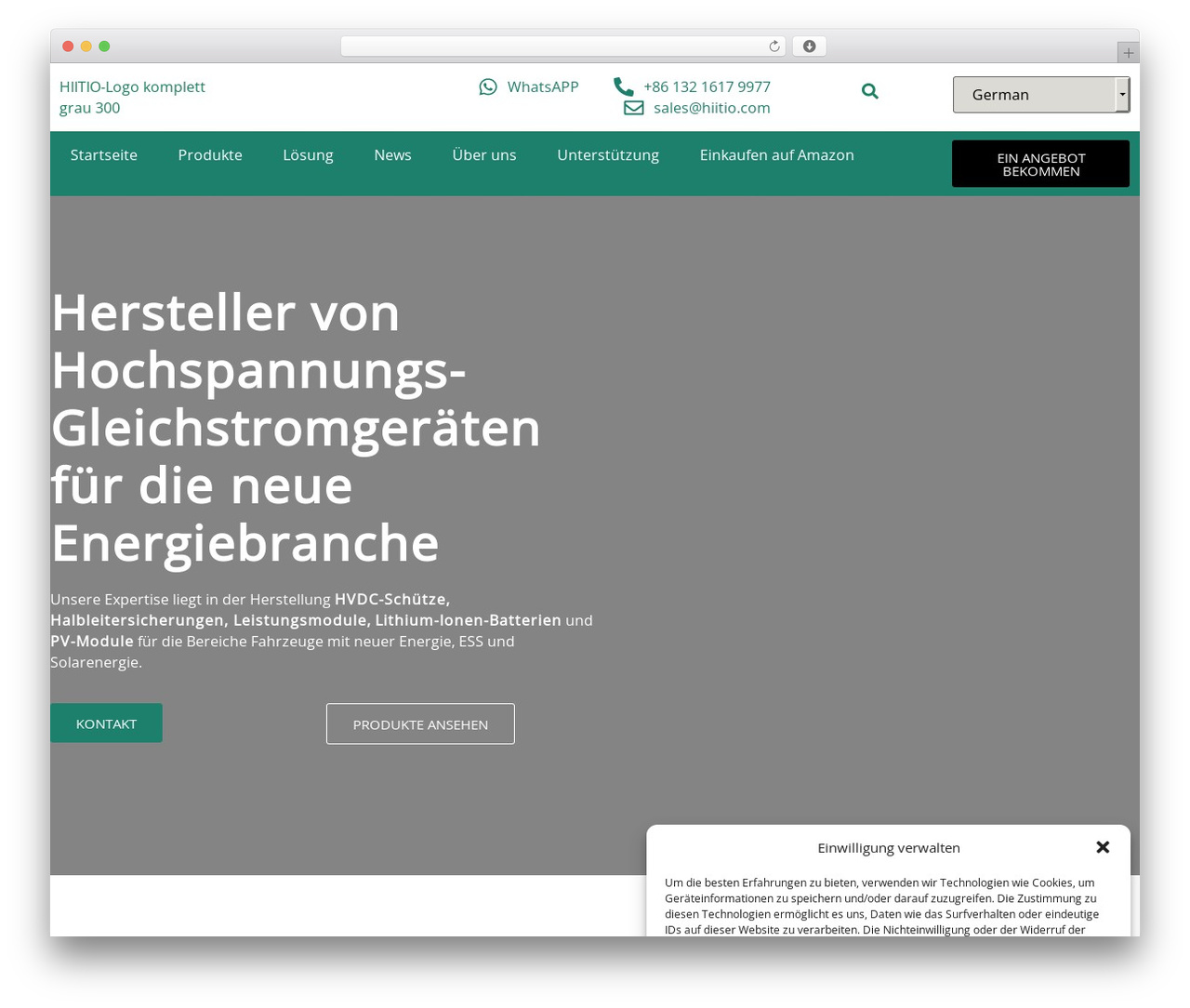Click the browser address bar
Image resolution: width=1190 pixels, height=1008 pixels.
[x=562, y=46]
